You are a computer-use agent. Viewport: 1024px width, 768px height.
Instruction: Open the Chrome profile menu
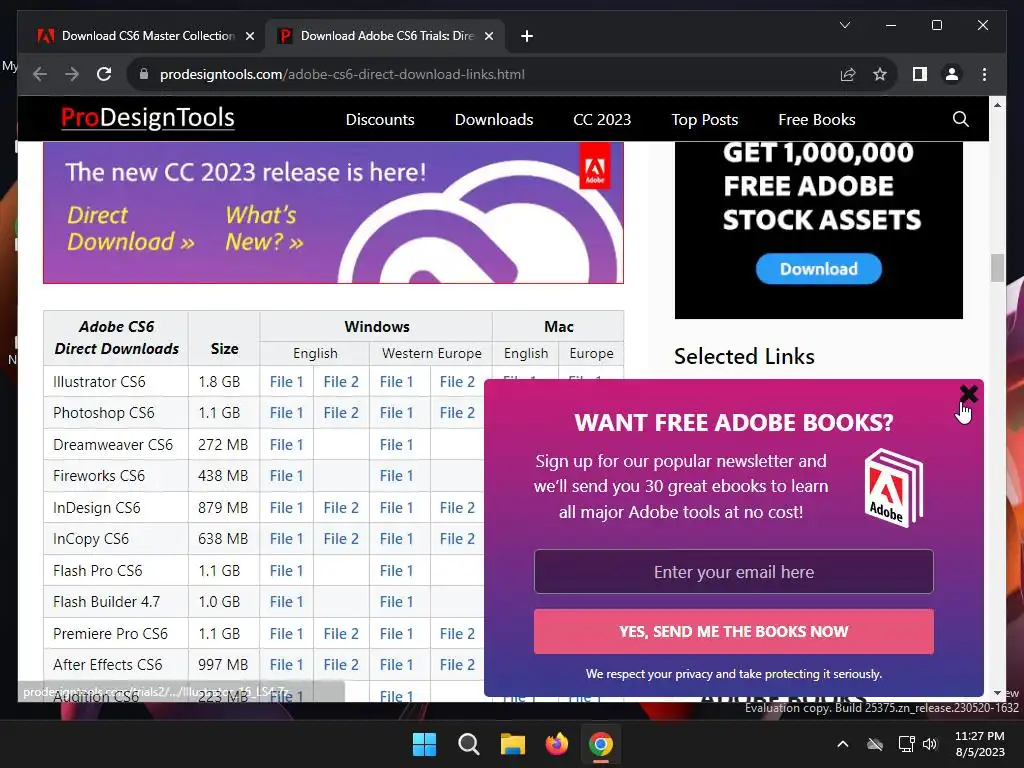point(952,74)
